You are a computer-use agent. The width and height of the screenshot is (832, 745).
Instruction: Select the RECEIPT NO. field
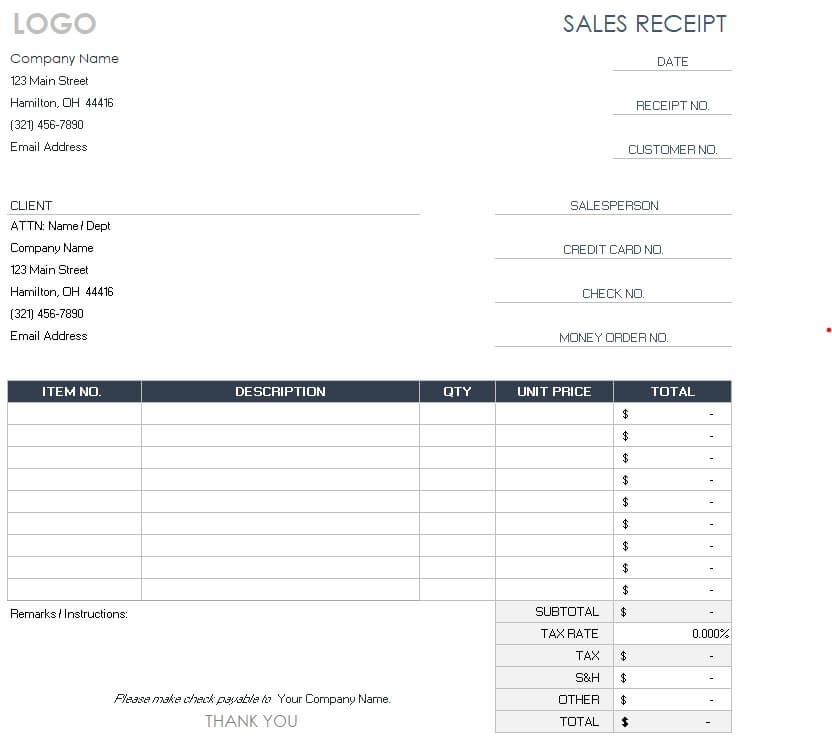click(x=672, y=106)
